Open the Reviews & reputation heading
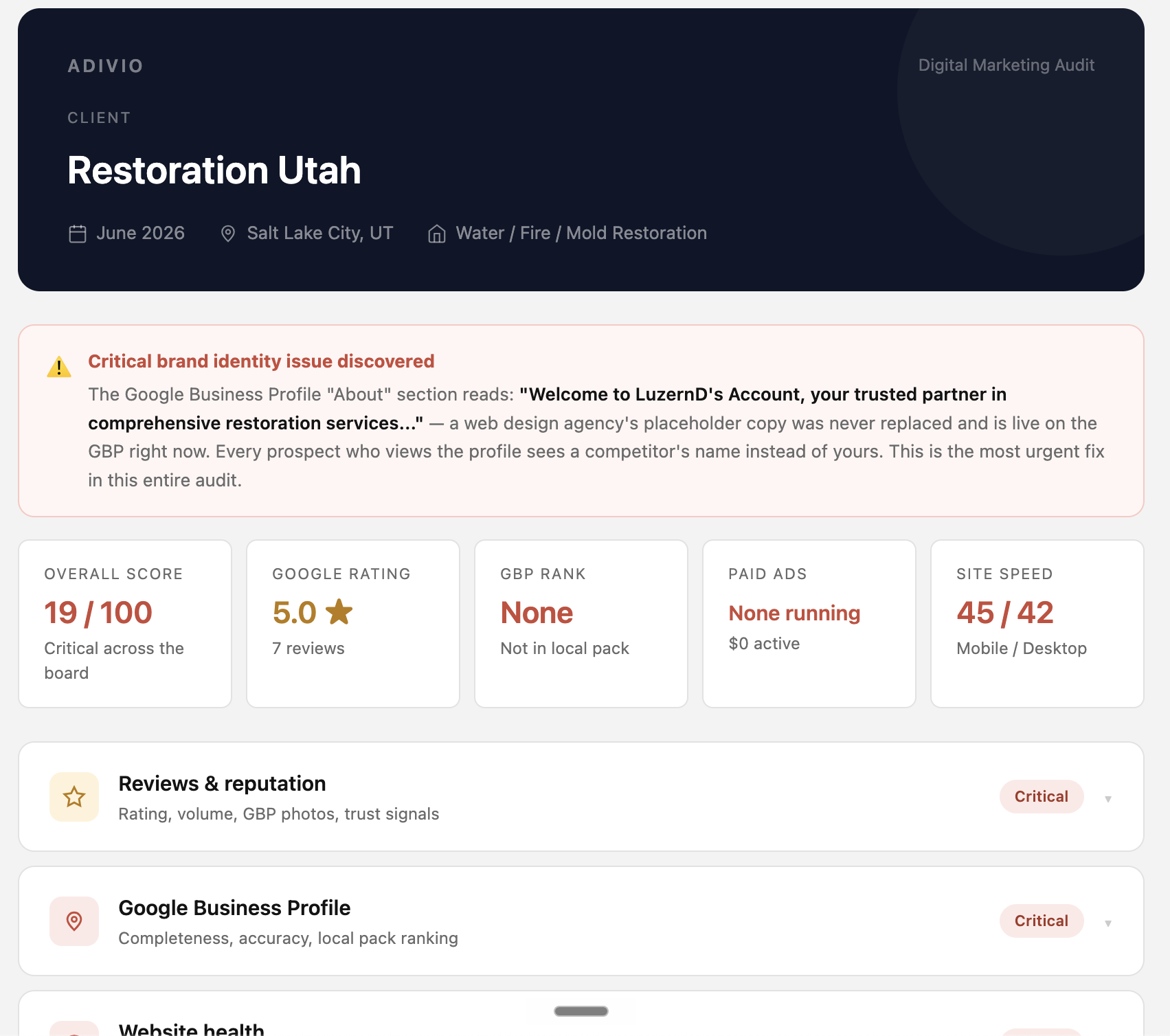The width and height of the screenshot is (1170, 1036). [x=222, y=783]
